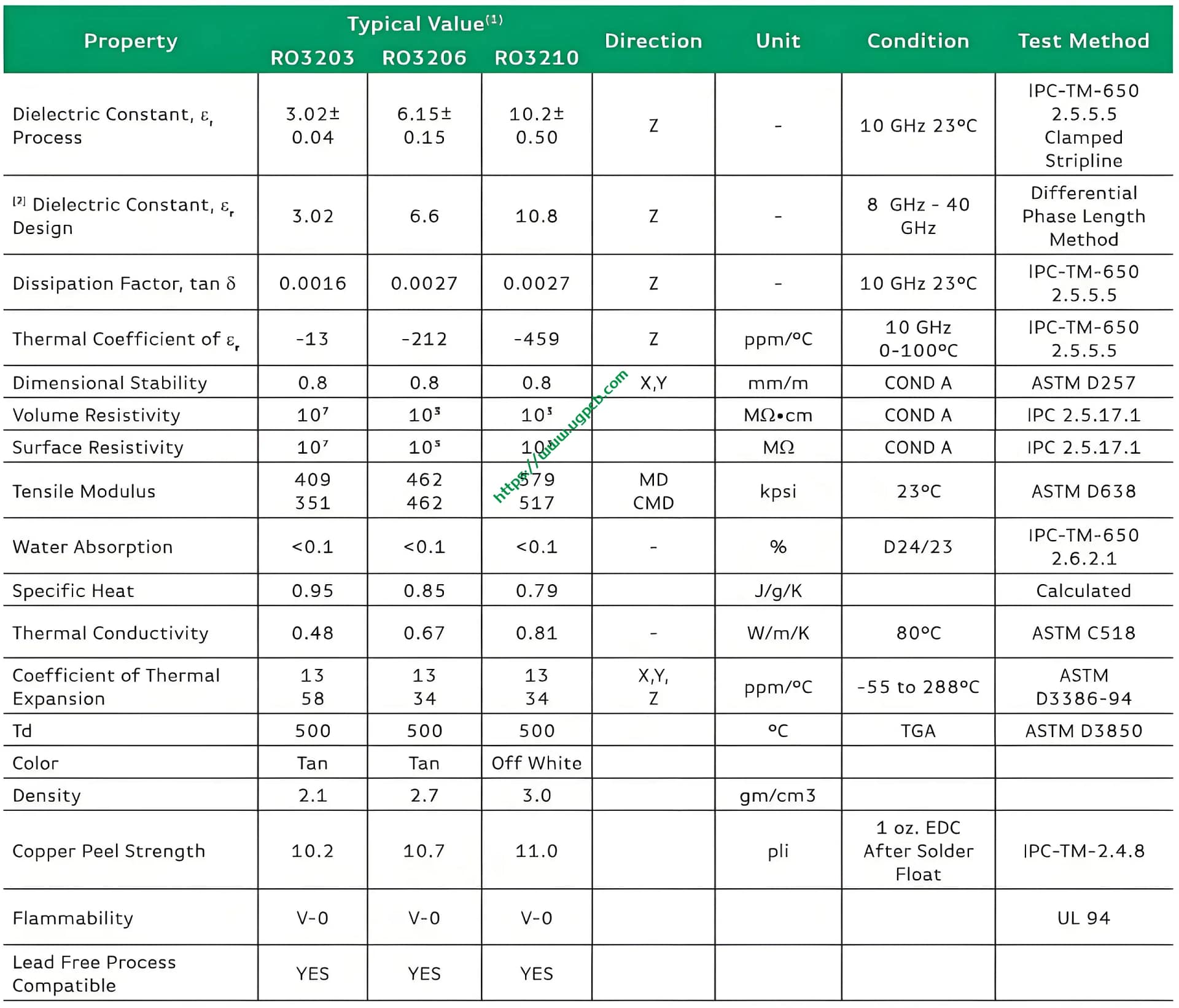
Task: Click the Off White color value
Action: pos(537,763)
